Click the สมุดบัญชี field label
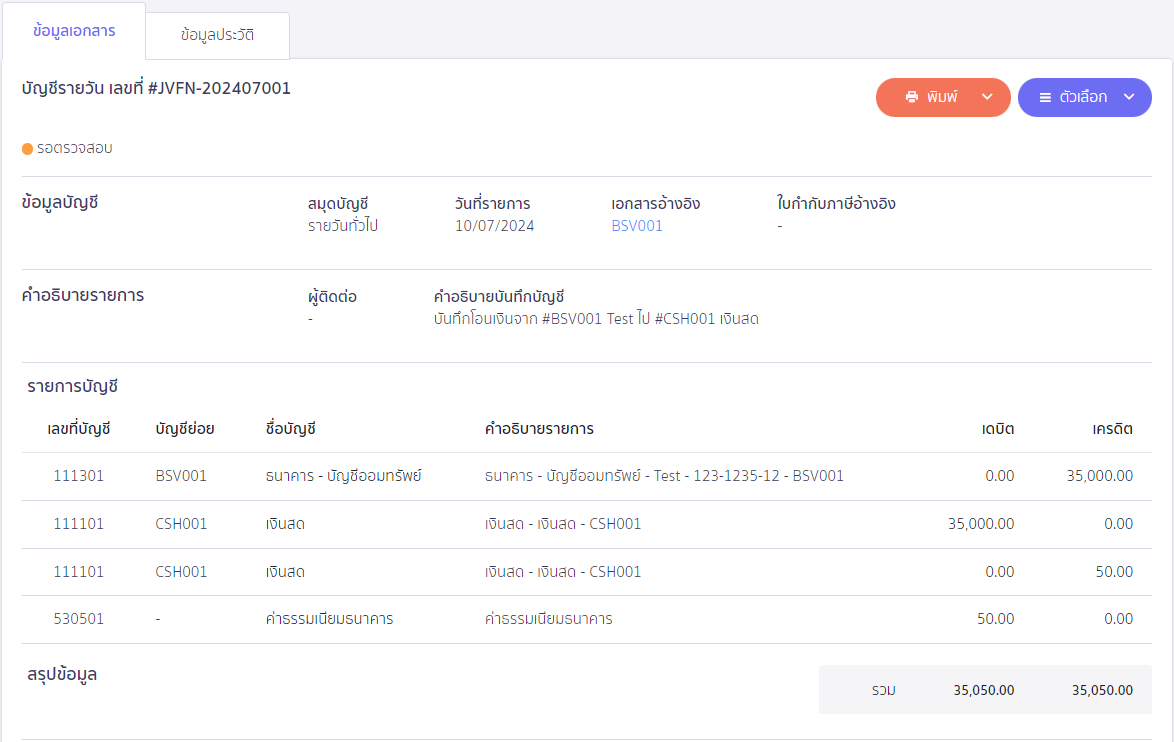Screen dimensions: 1174x742 (x=338, y=204)
